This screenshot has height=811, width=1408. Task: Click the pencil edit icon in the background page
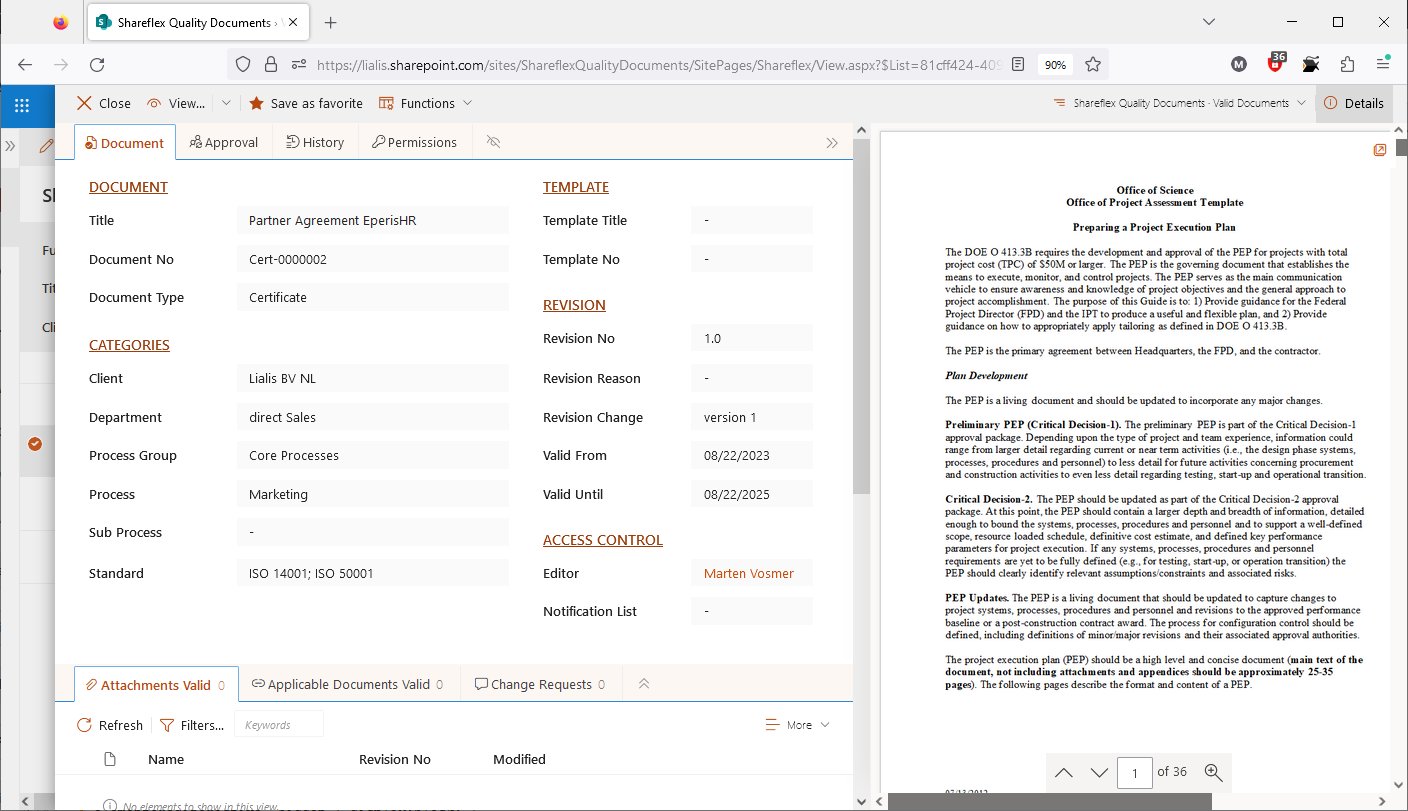[46, 146]
